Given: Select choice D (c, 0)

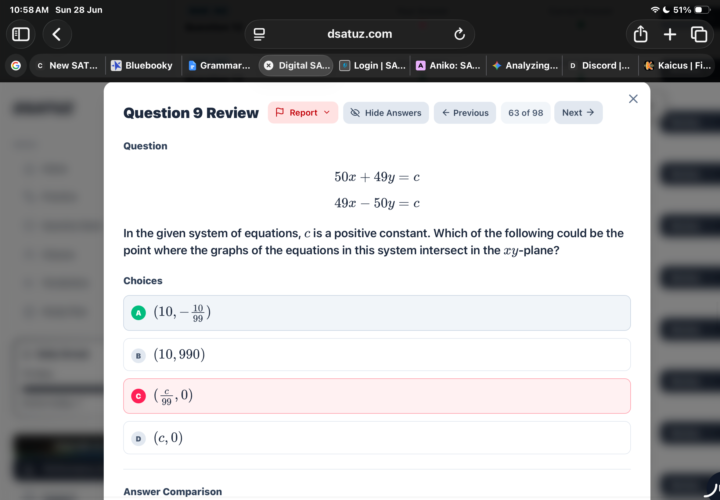Looking at the screenshot, I should pyautogui.click(x=377, y=438).
